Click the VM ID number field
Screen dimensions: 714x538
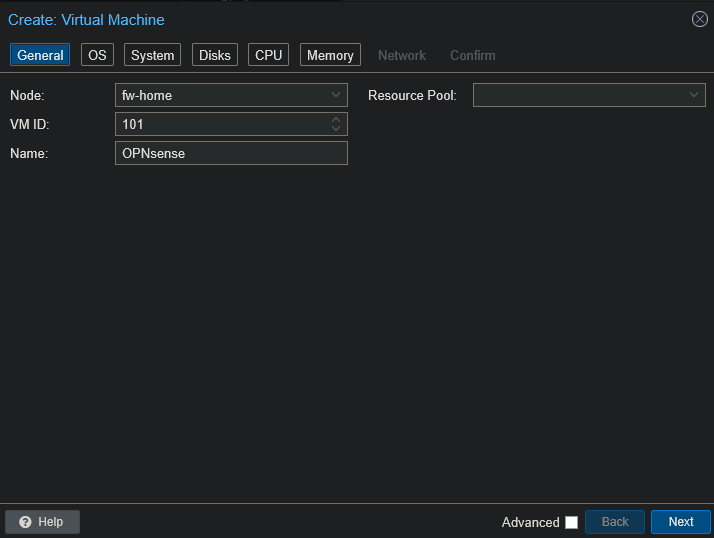(x=220, y=124)
